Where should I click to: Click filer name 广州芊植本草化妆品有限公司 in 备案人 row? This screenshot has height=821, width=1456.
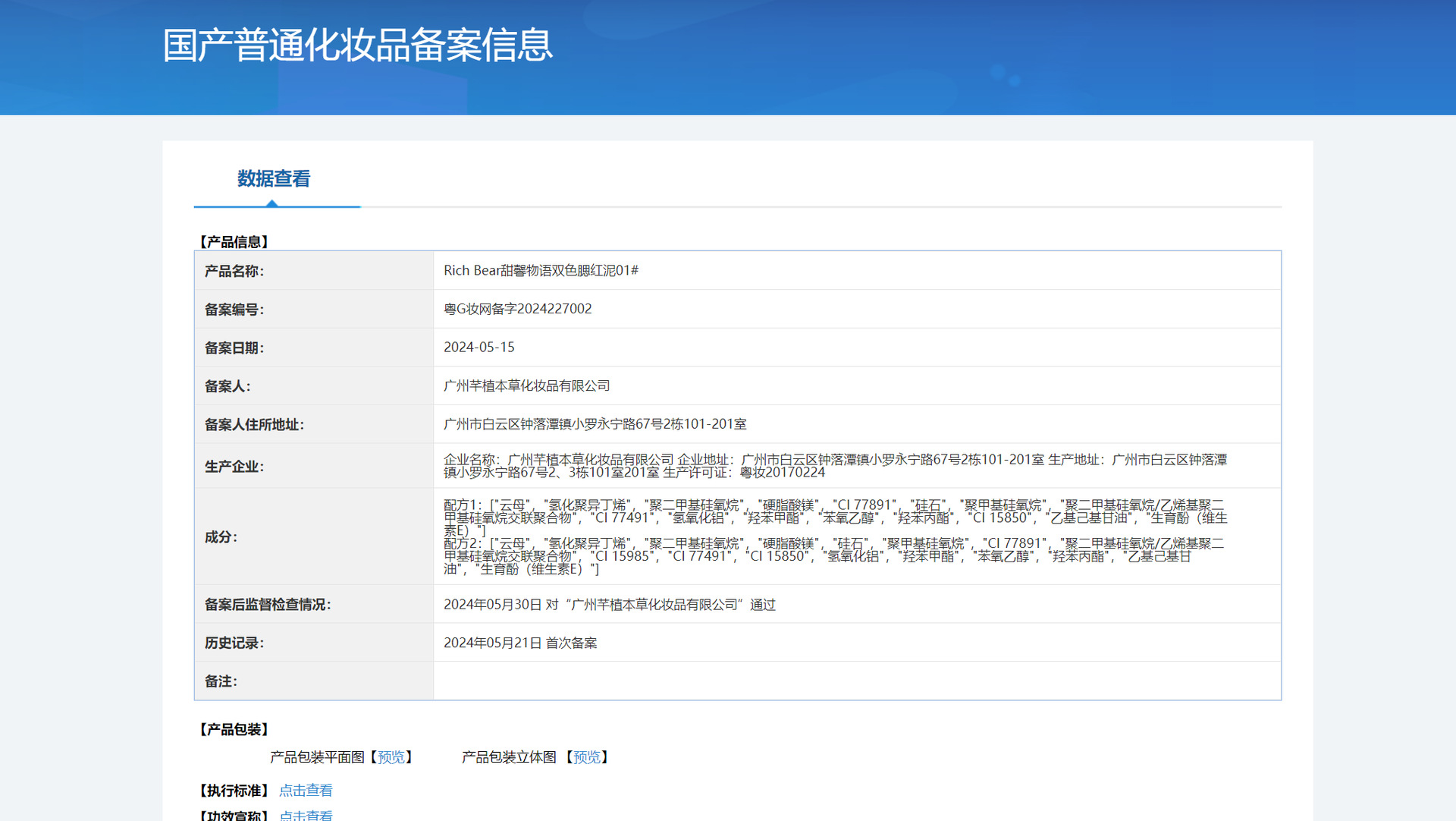click(x=526, y=386)
